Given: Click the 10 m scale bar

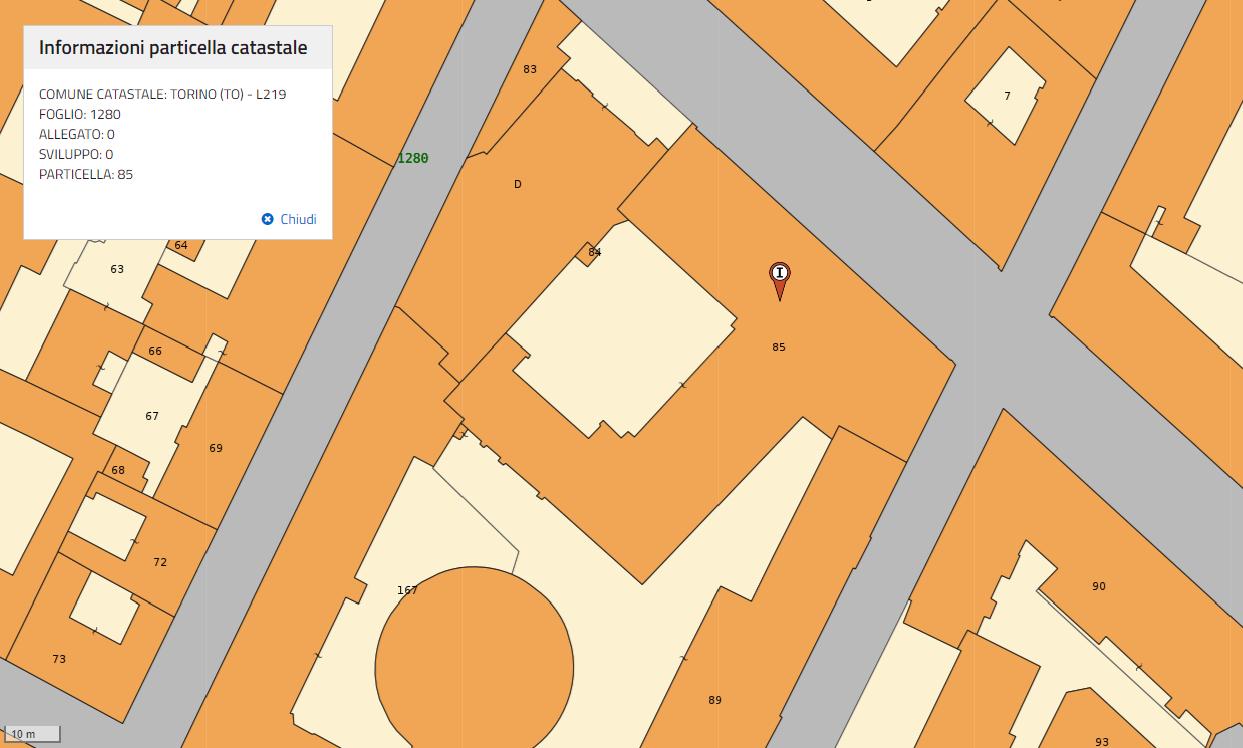Looking at the screenshot, I should coord(30,734).
